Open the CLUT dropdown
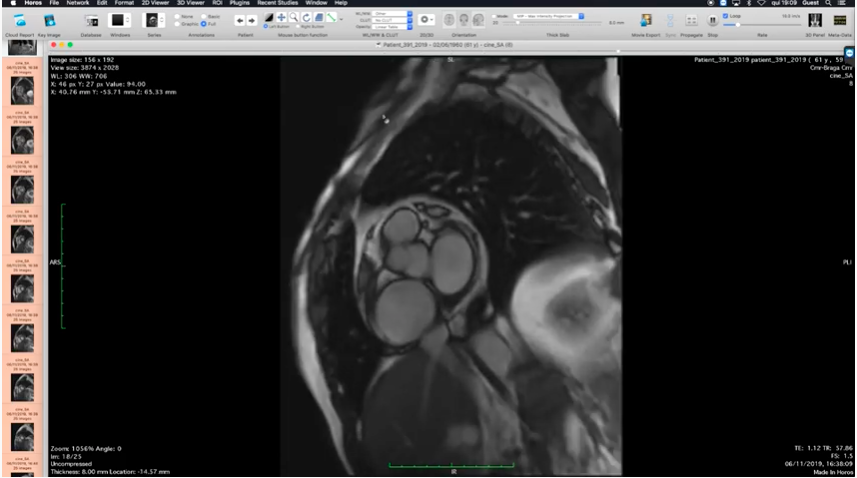 [x=392, y=20]
